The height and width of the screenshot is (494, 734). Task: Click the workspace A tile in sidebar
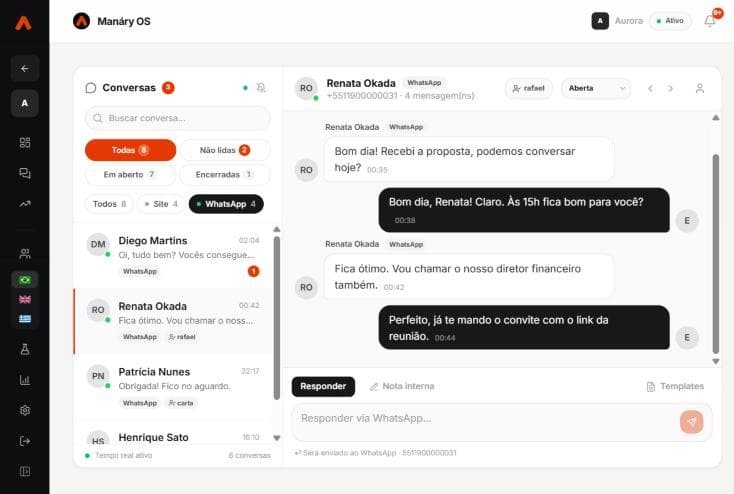pyautogui.click(x=25, y=103)
